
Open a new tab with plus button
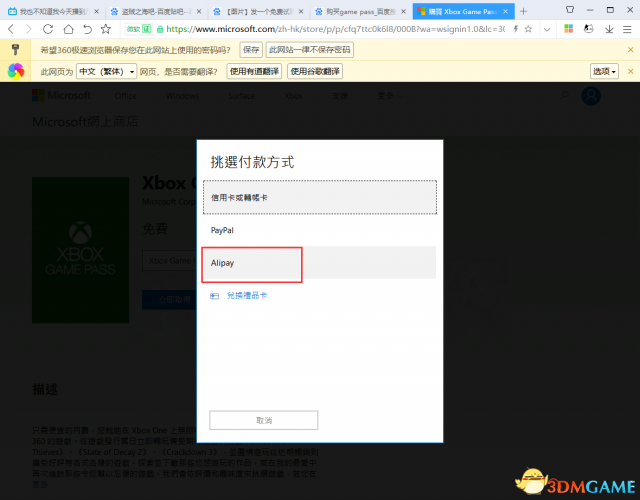tap(524, 11)
